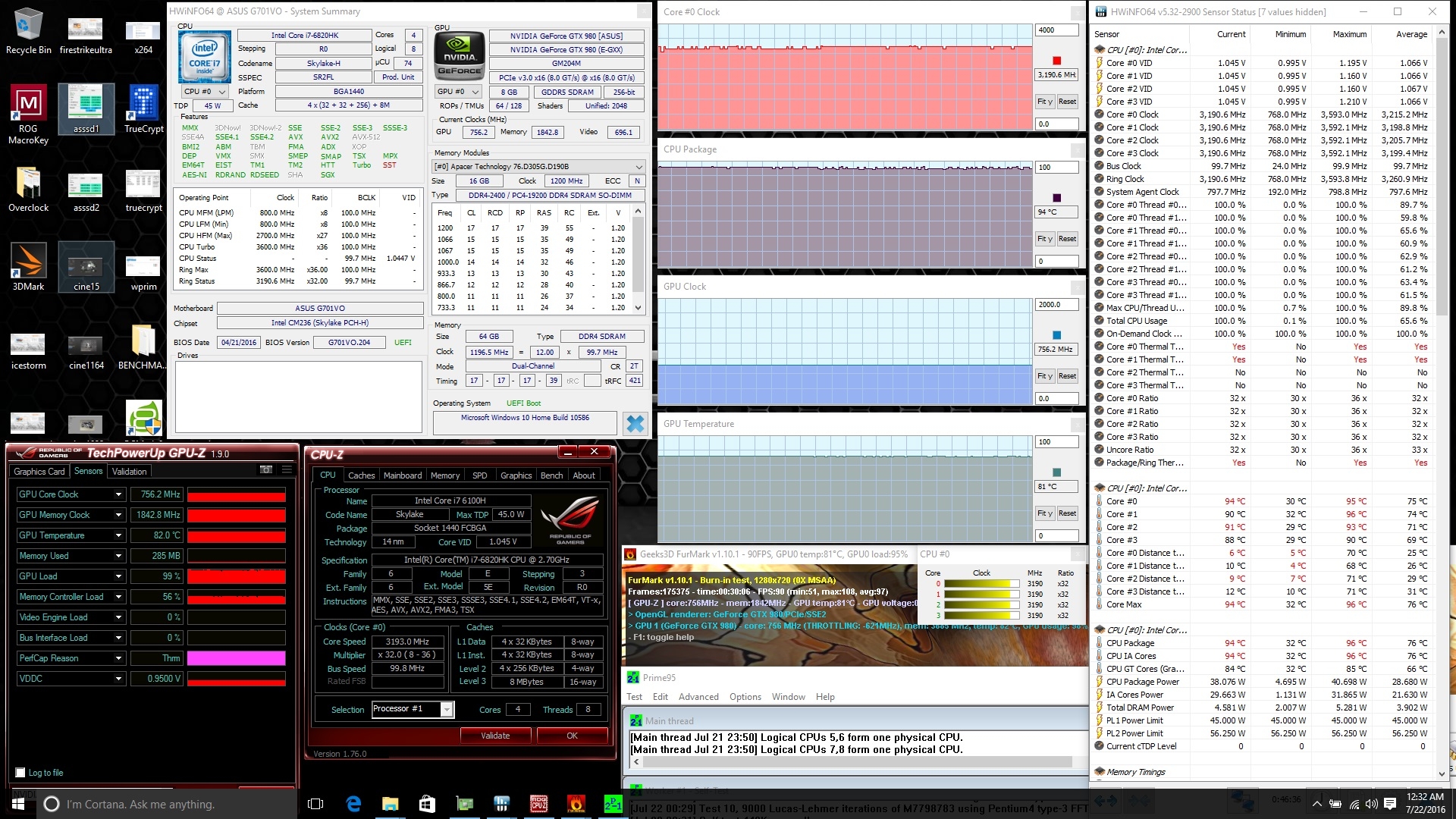Viewport: 1456px width, 819px height.
Task: Click the blue X icon in System Summary
Action: point(635,423)
